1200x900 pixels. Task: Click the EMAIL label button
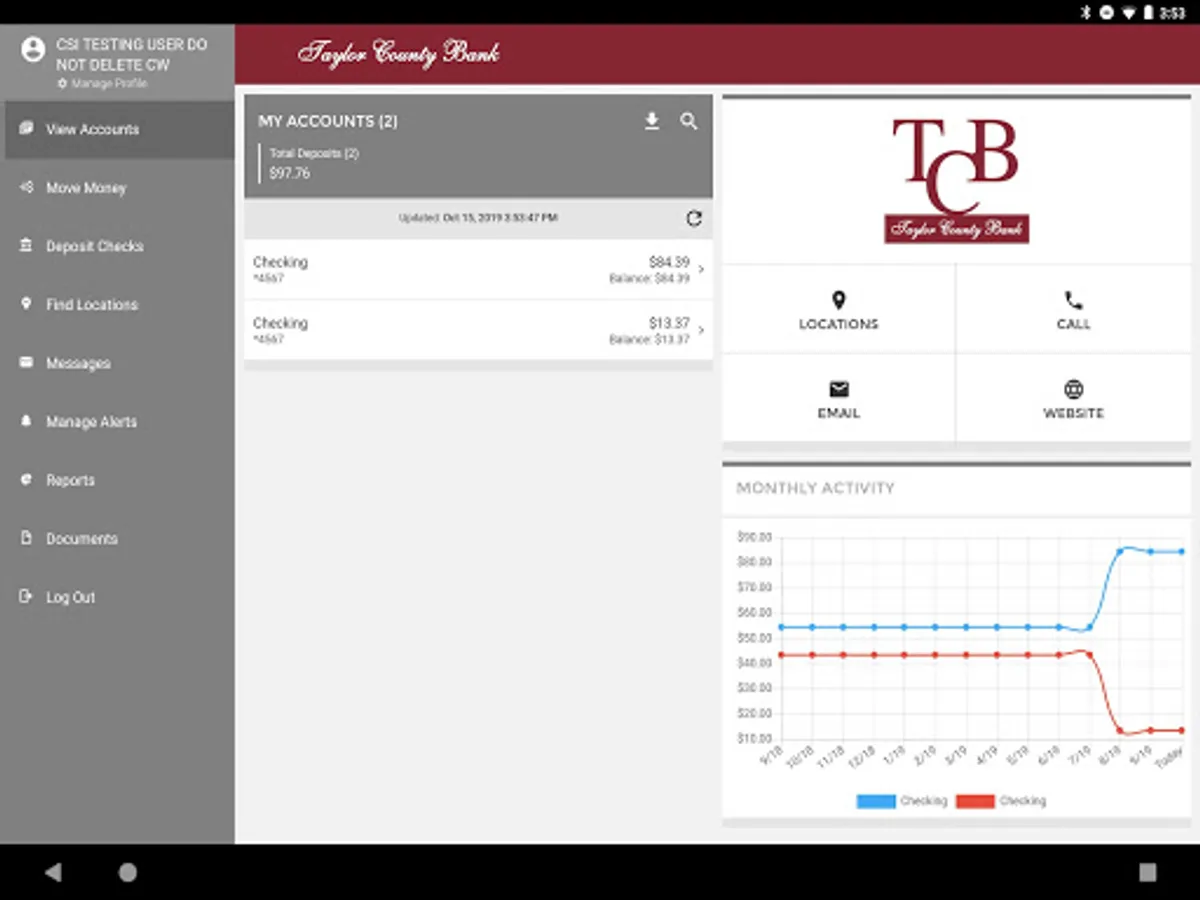click(x=839, y=413)
